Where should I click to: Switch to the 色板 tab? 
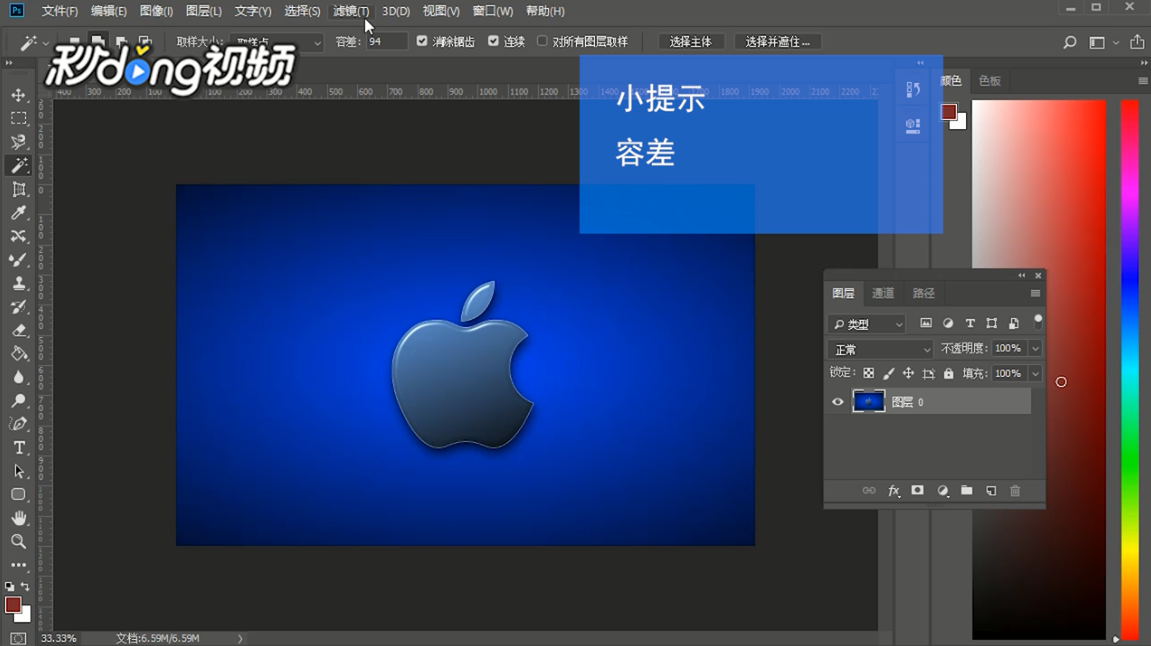pyautogui.click(x=990, y=81)
